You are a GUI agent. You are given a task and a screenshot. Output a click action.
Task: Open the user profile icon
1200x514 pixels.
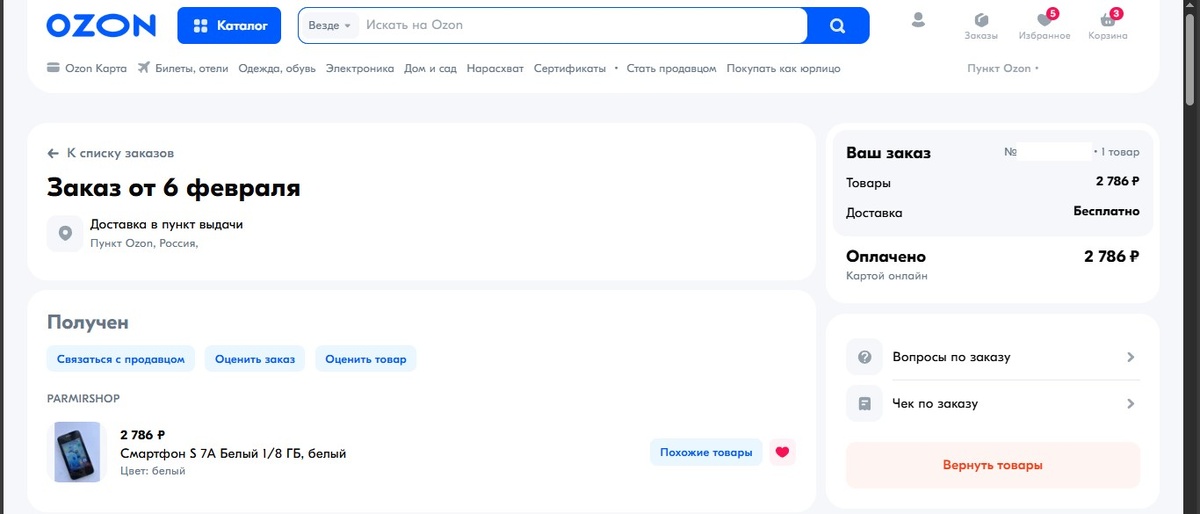pos(918,20)
